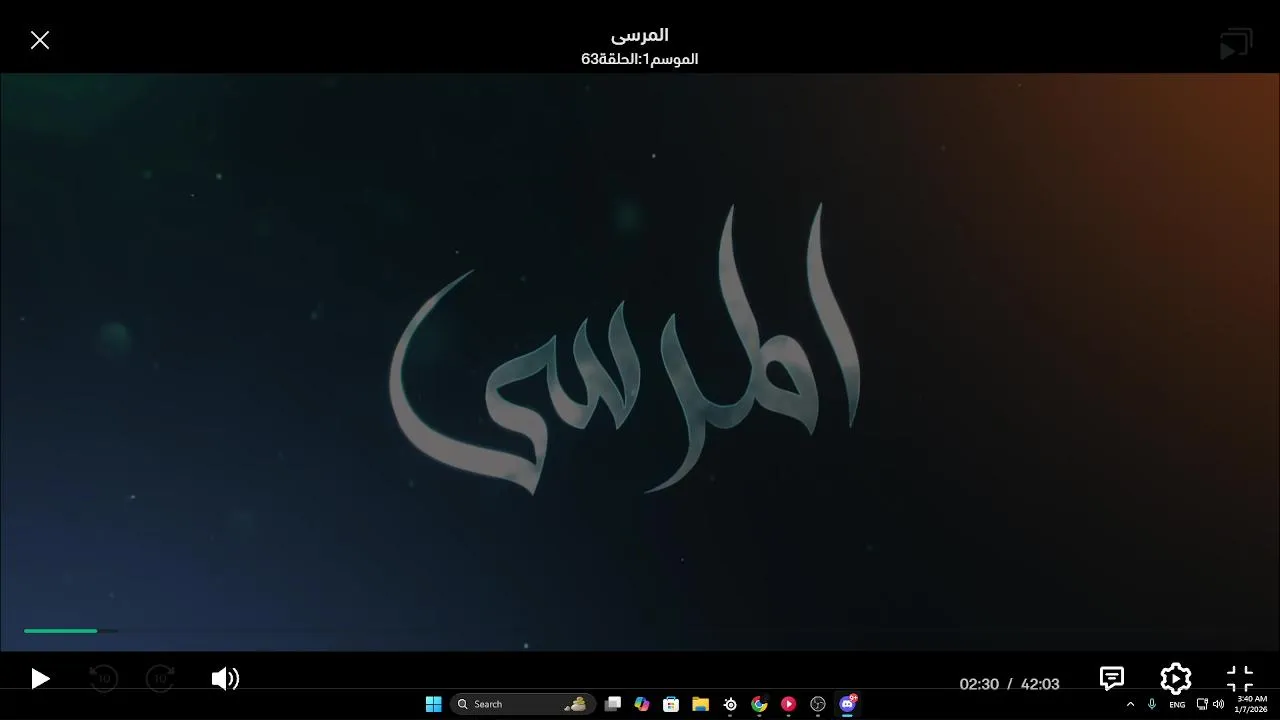Click the video progress bar
This screenshot has width=1280, height=720.
coord(640,631)
